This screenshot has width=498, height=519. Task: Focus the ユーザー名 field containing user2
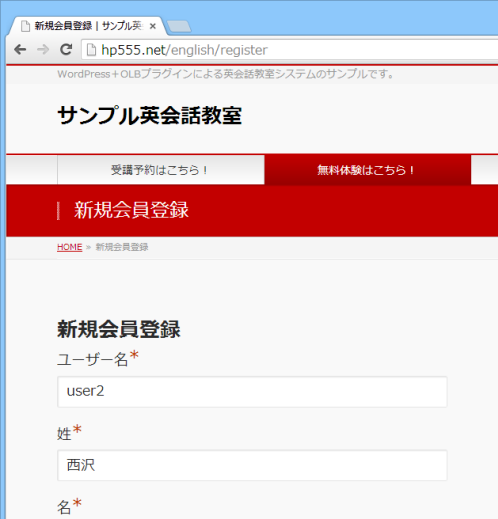coord(252,392)
